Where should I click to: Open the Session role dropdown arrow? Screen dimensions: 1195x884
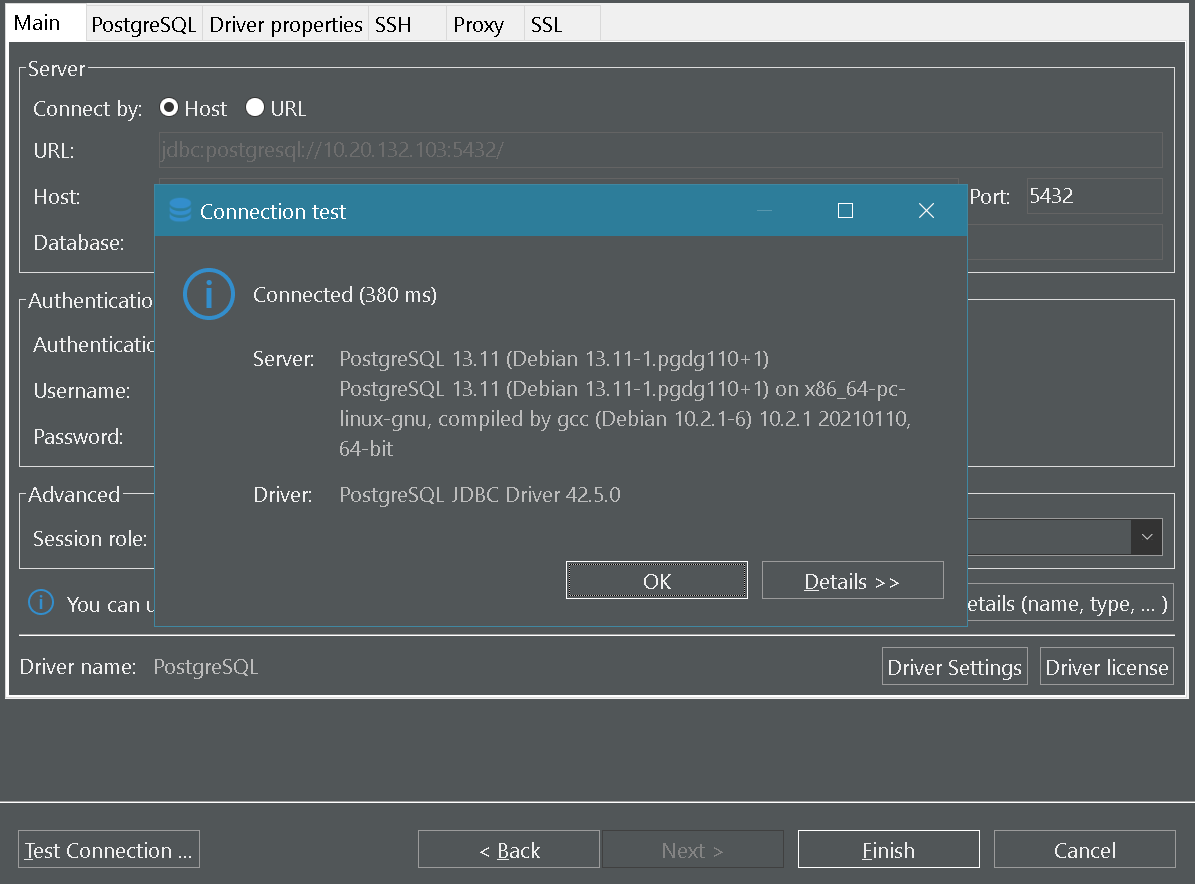click(1146, 537)
